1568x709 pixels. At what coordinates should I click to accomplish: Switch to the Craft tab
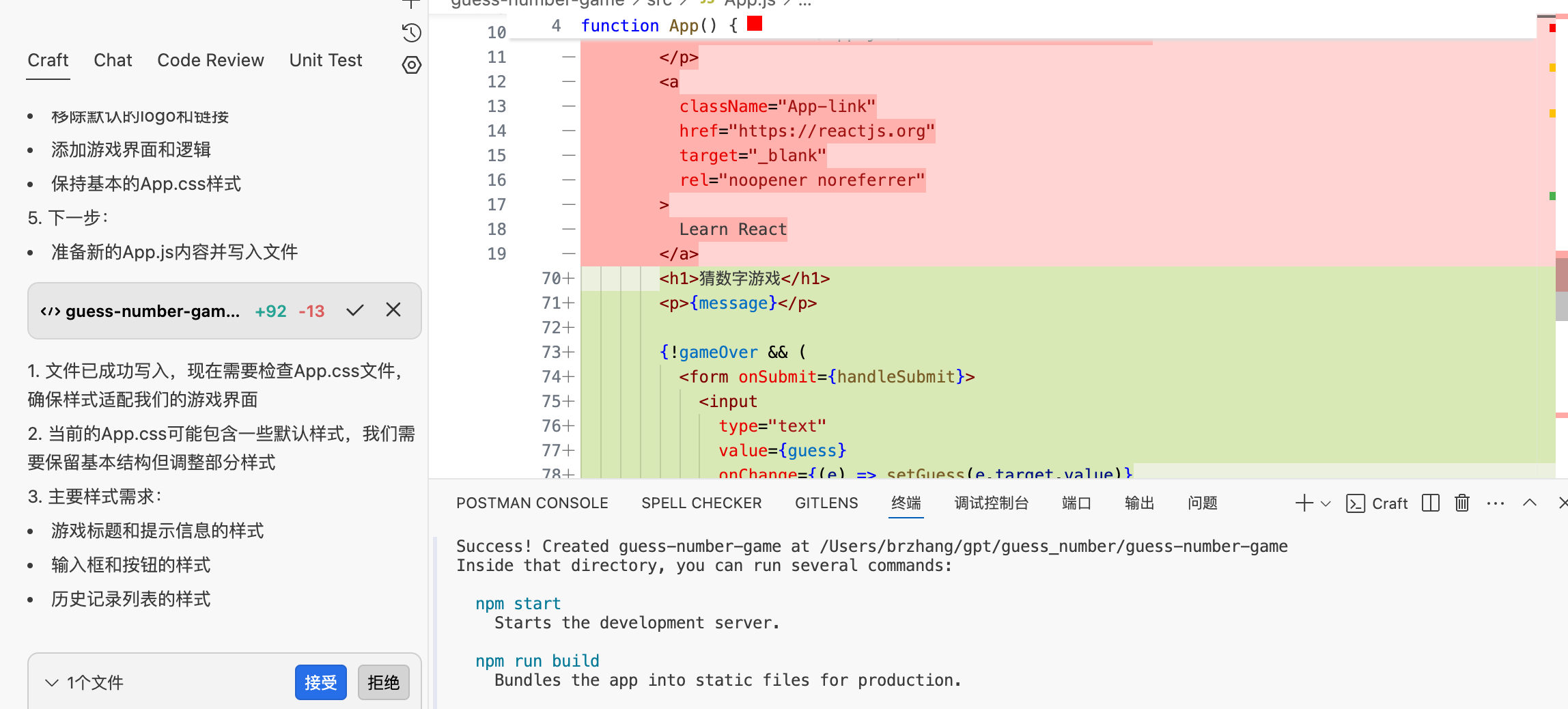[48, 60]
